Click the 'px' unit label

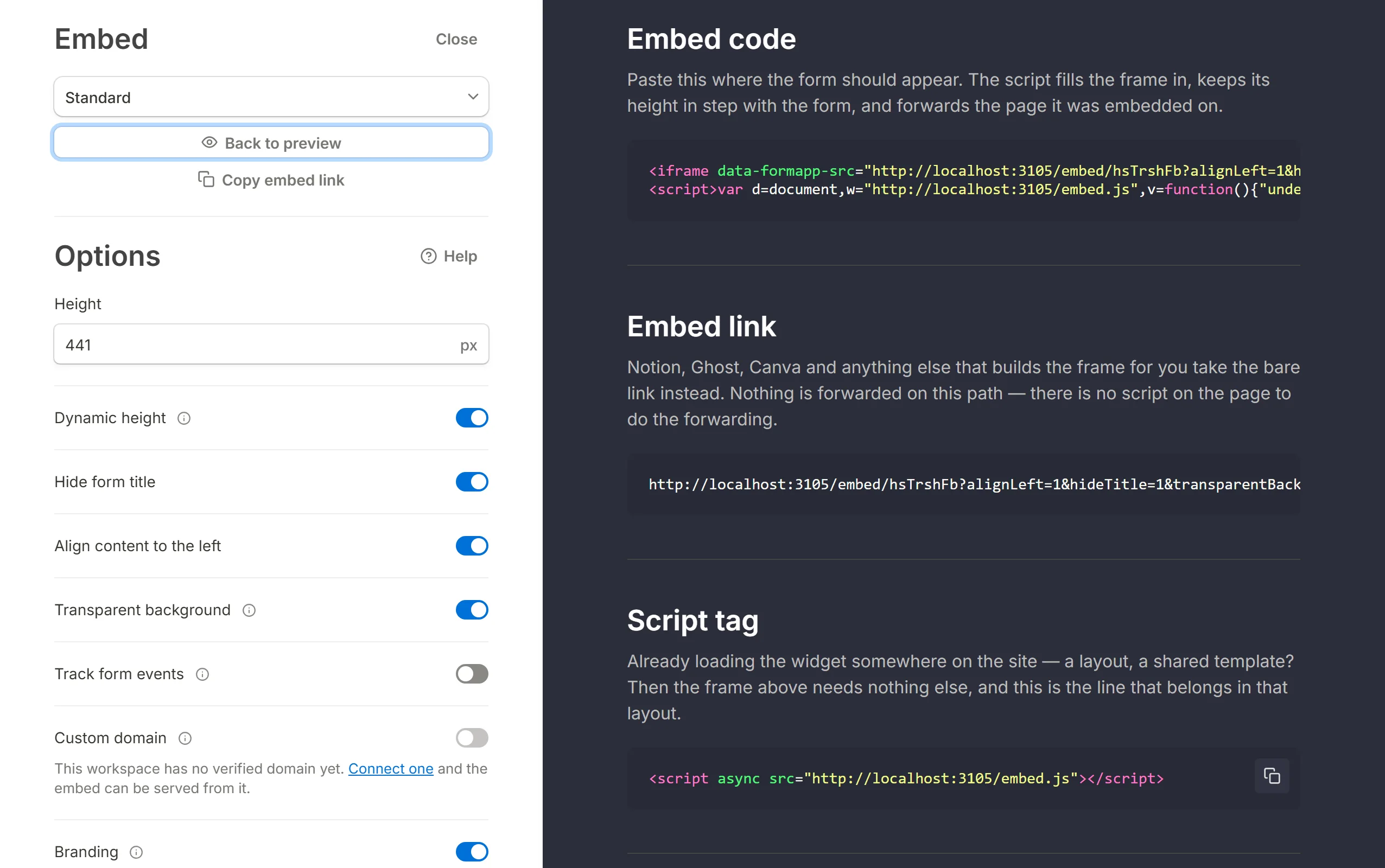468,345
